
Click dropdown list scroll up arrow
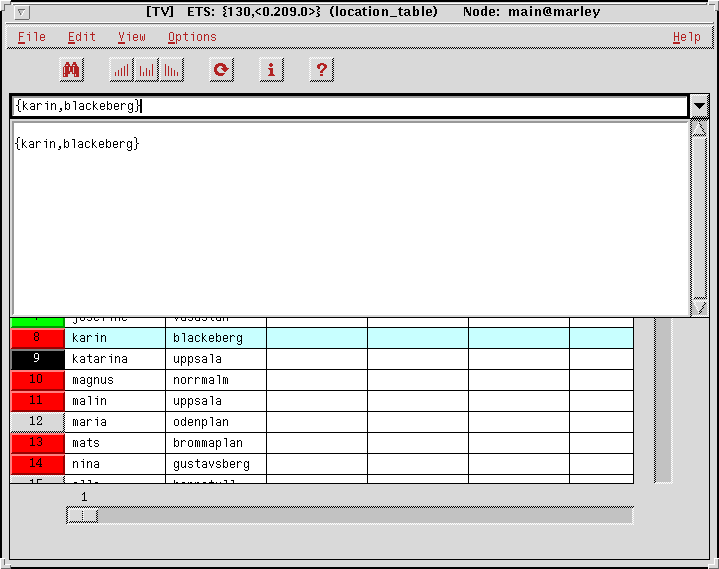click(x=699, y=129)
